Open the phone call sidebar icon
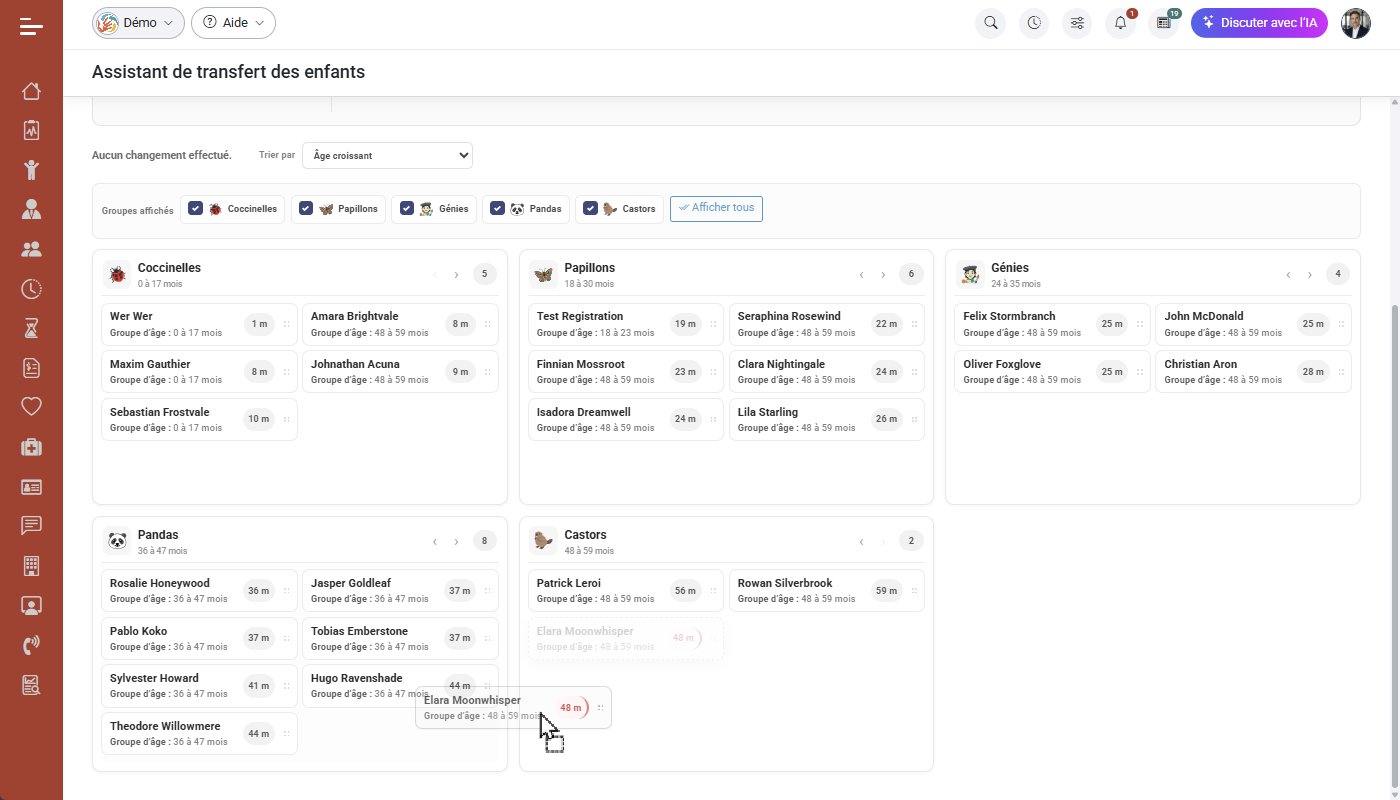The height and width of the screenshot is (800, 1400). point(31,645)
